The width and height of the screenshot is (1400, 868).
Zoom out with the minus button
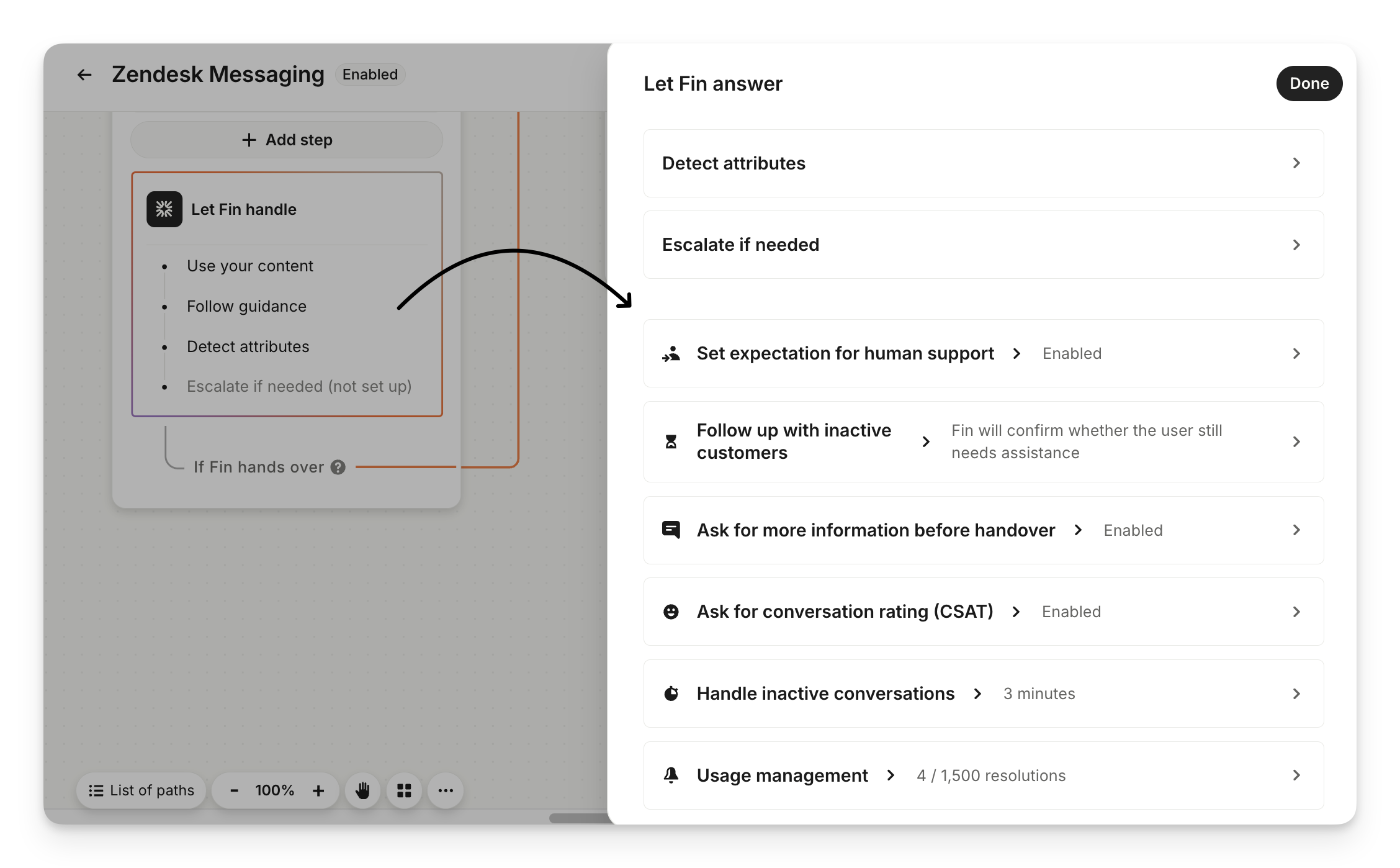click(235, 790)
